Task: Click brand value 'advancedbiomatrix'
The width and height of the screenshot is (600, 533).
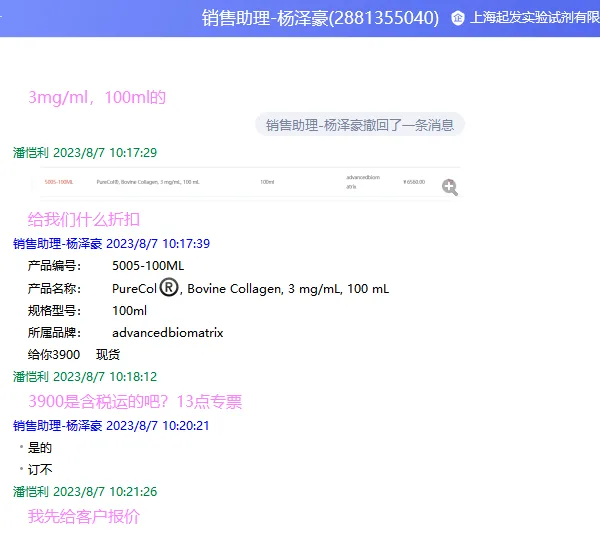Action: (168, 333)
